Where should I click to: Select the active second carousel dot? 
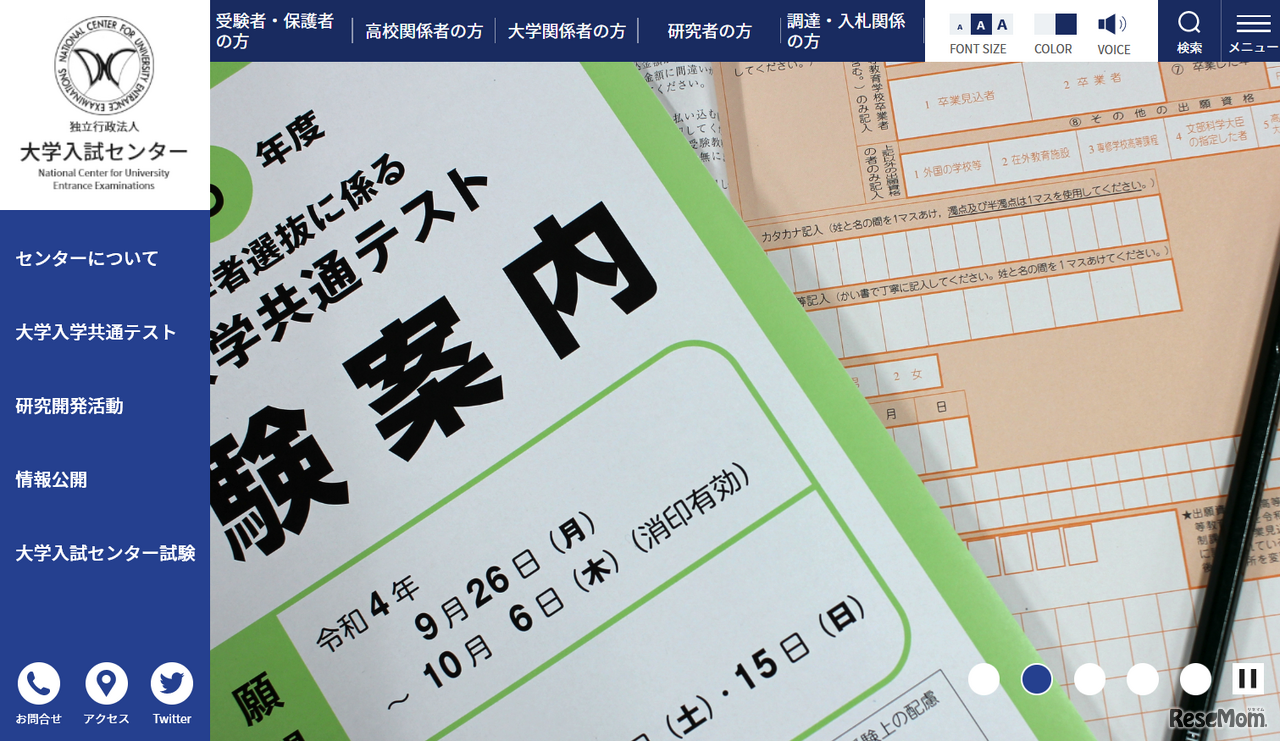tap(1037, 679)
